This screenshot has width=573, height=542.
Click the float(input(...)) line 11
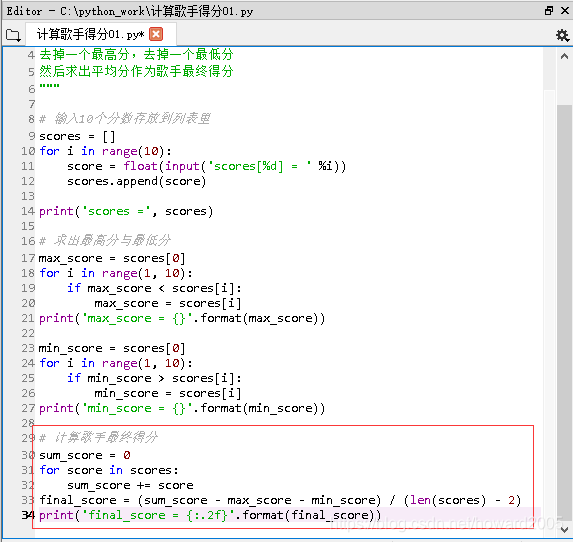pos(206,166)
